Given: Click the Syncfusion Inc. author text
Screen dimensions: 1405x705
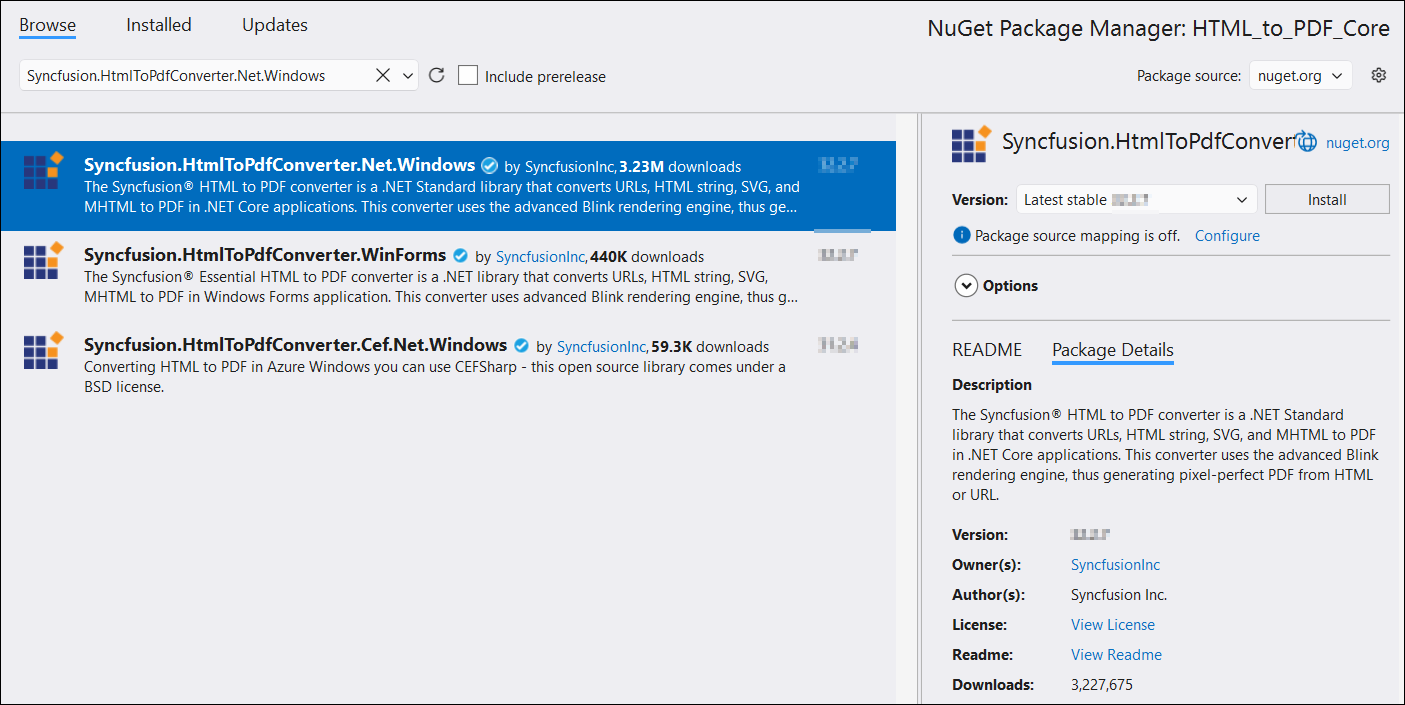Looking at the screenshot, I should (1119, 595).
